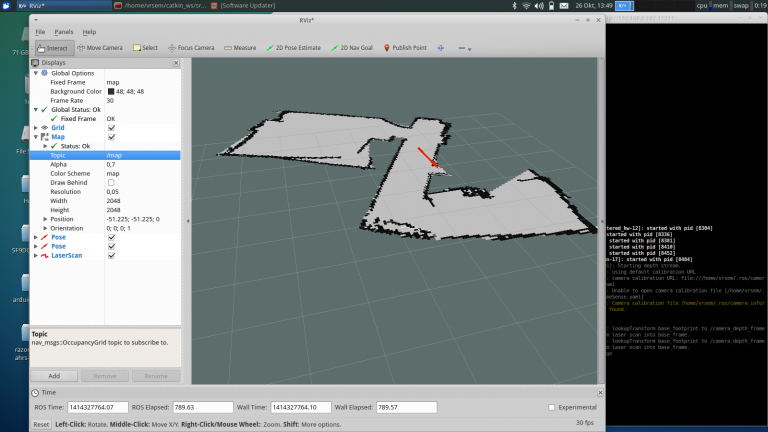Viewport: 768px width, 432px height.
Task: Switch to the catkin_ws taskbar window
Action: click(x=160, y=6)
